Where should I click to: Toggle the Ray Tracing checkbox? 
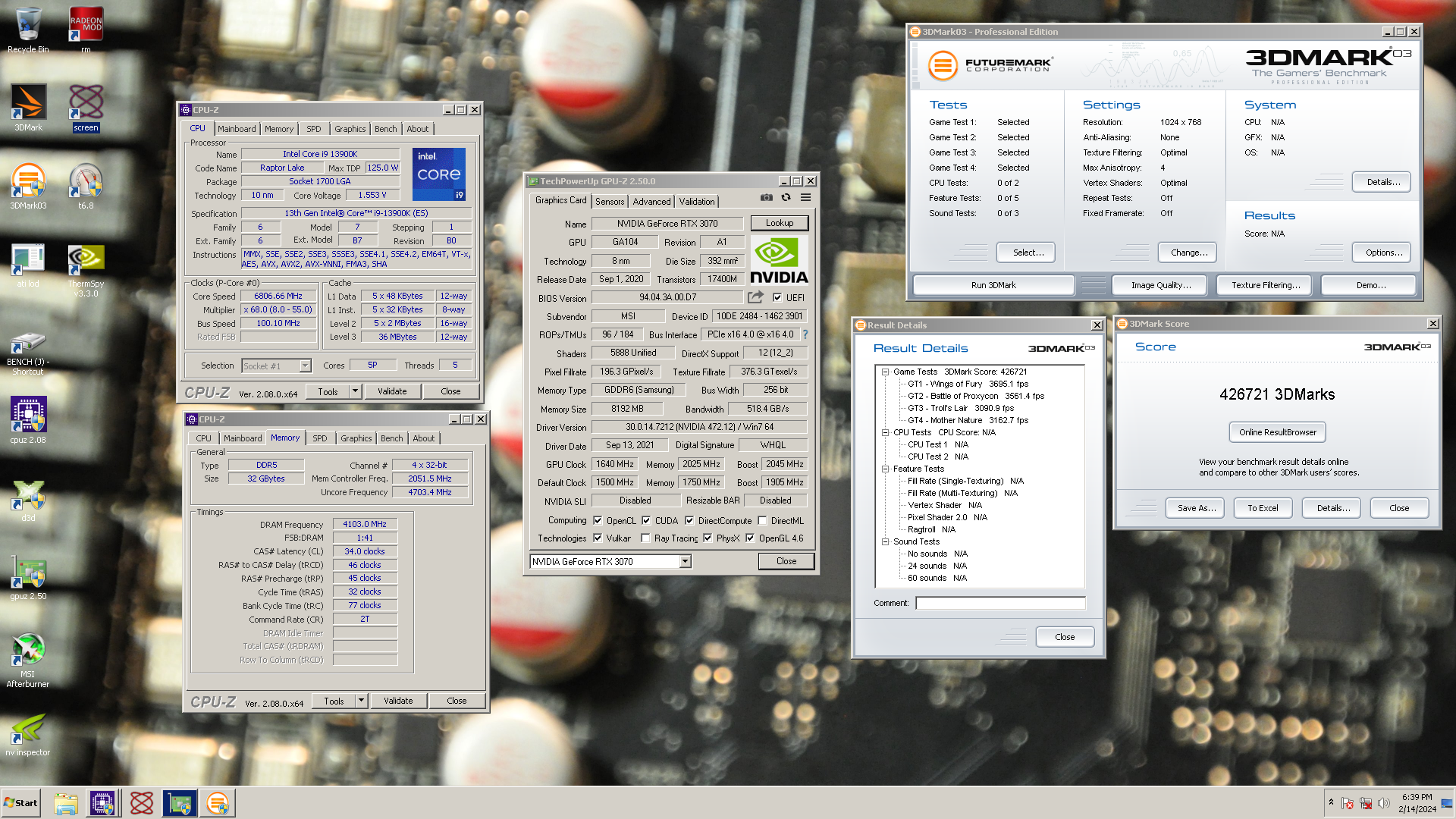645,538
